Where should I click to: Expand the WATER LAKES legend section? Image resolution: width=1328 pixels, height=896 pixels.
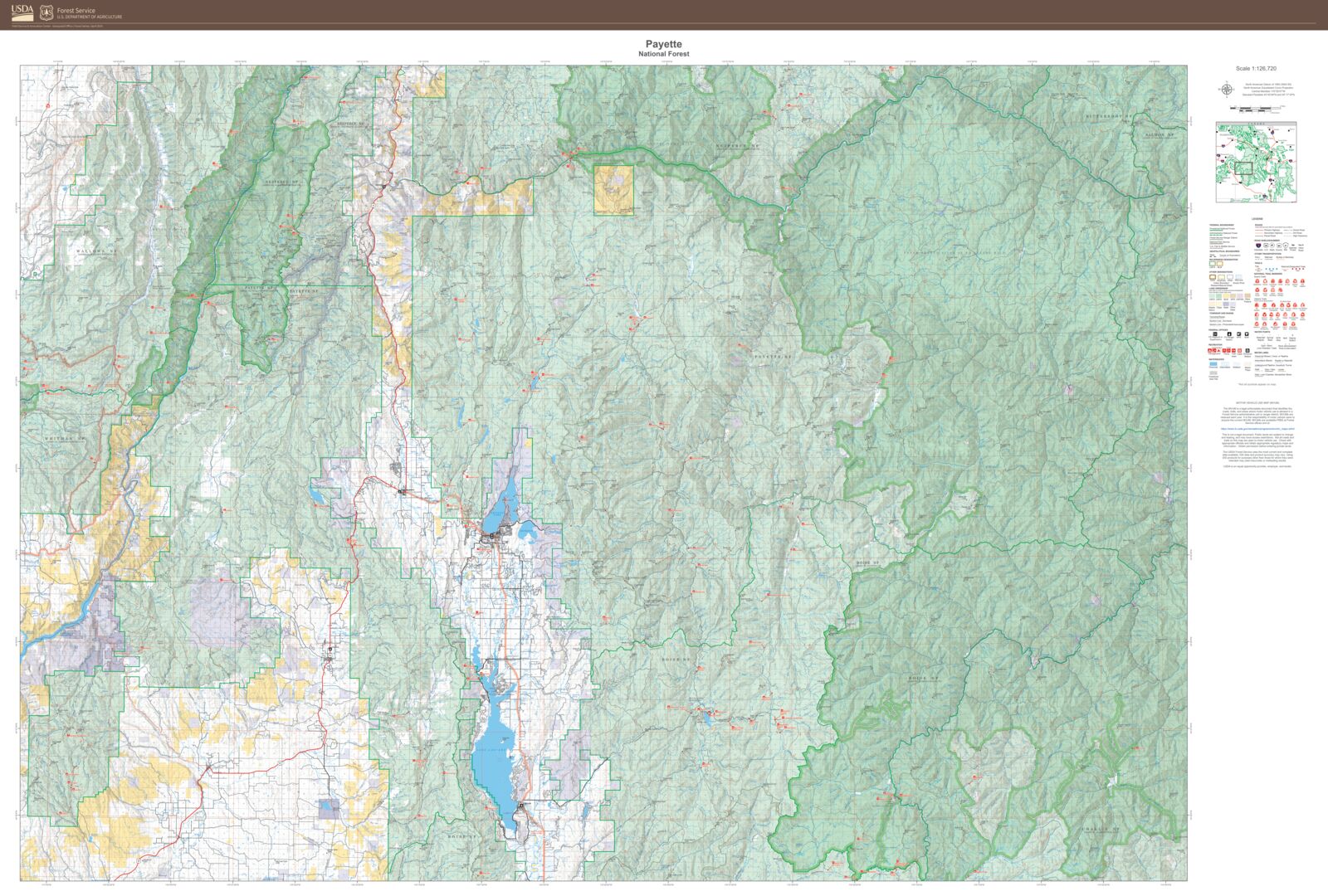click(x=1261, y=352)
